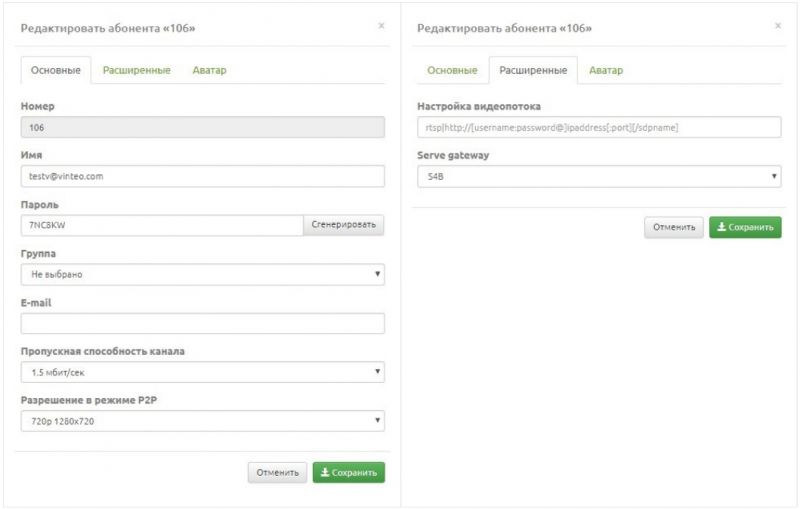Image resolution: width=800 pixels, height=509 pixels.
Task: Switch to Расширенные tab in left dialog
Action: click(137, 70)
